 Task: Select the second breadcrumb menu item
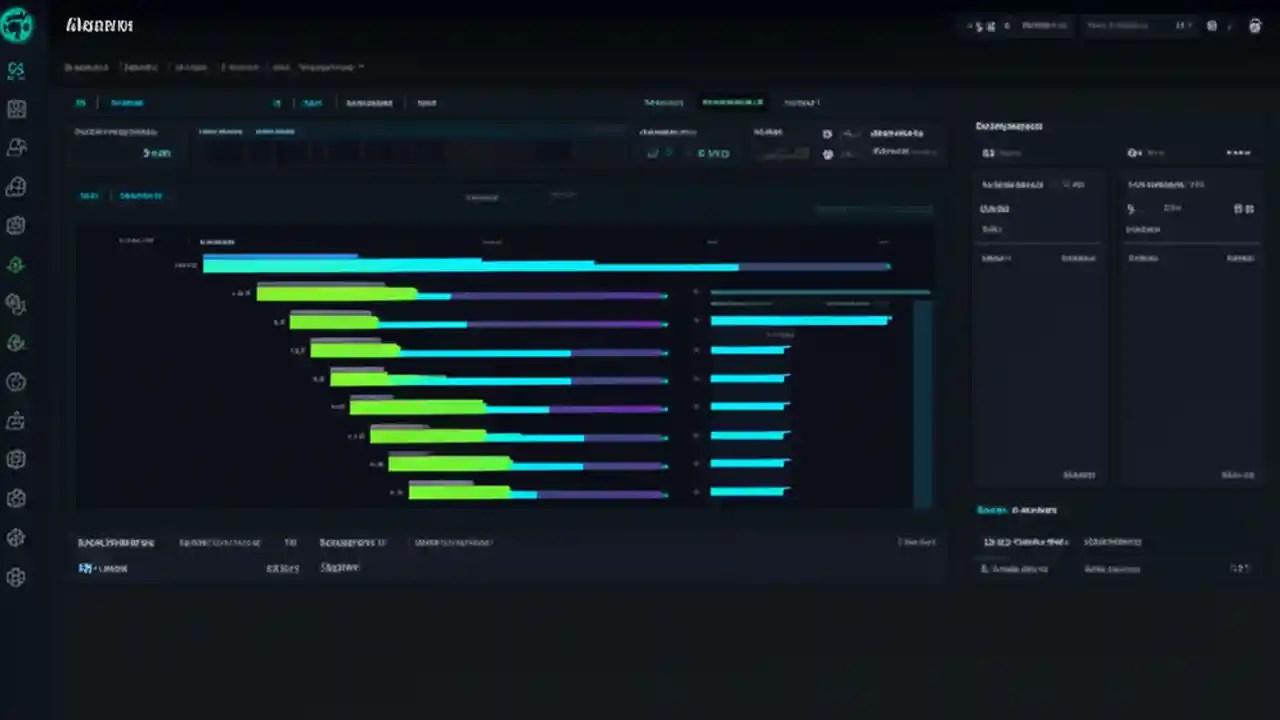coord(140,67)
